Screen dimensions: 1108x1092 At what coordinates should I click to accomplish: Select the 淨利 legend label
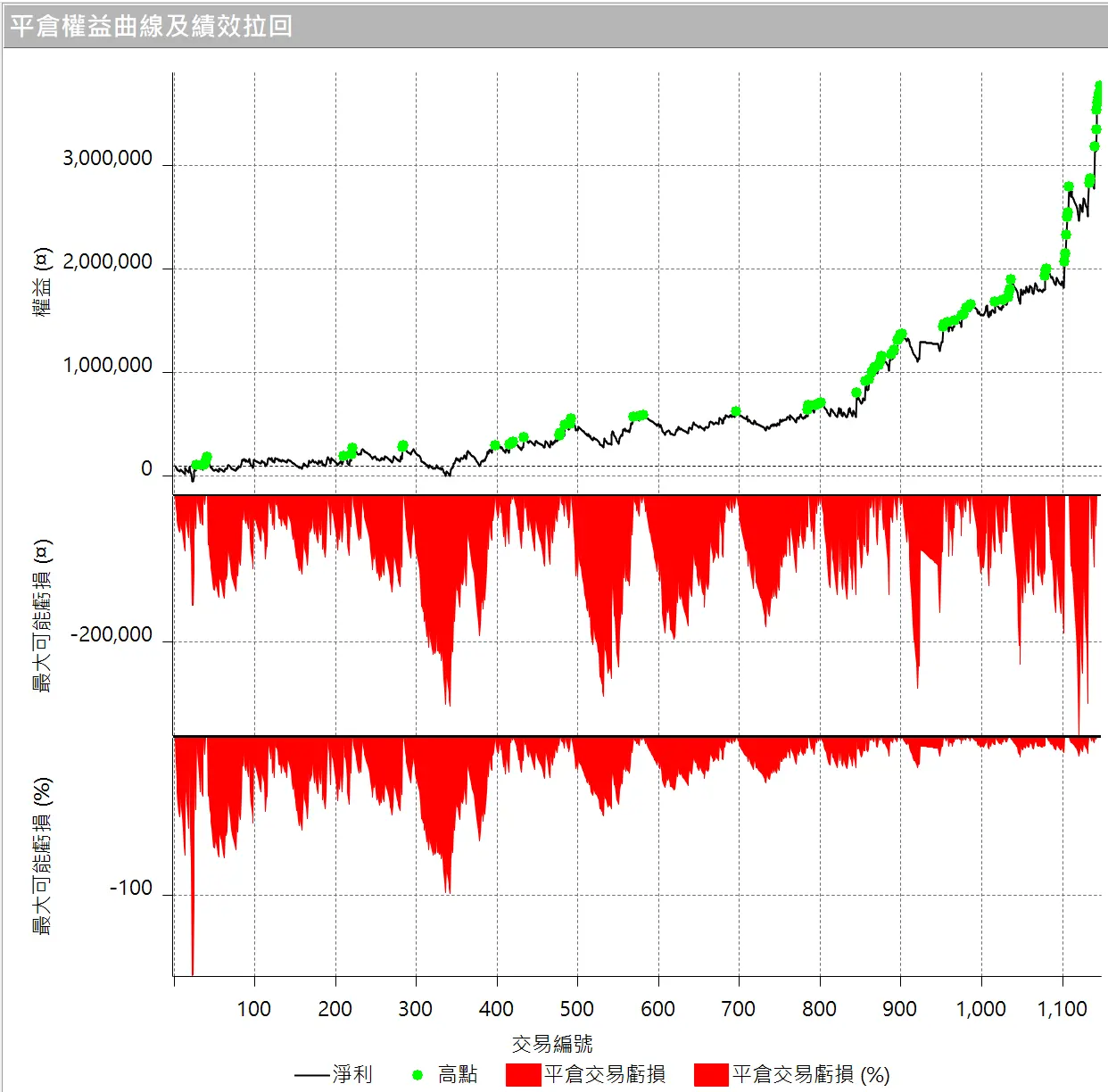coord(352,1074)
